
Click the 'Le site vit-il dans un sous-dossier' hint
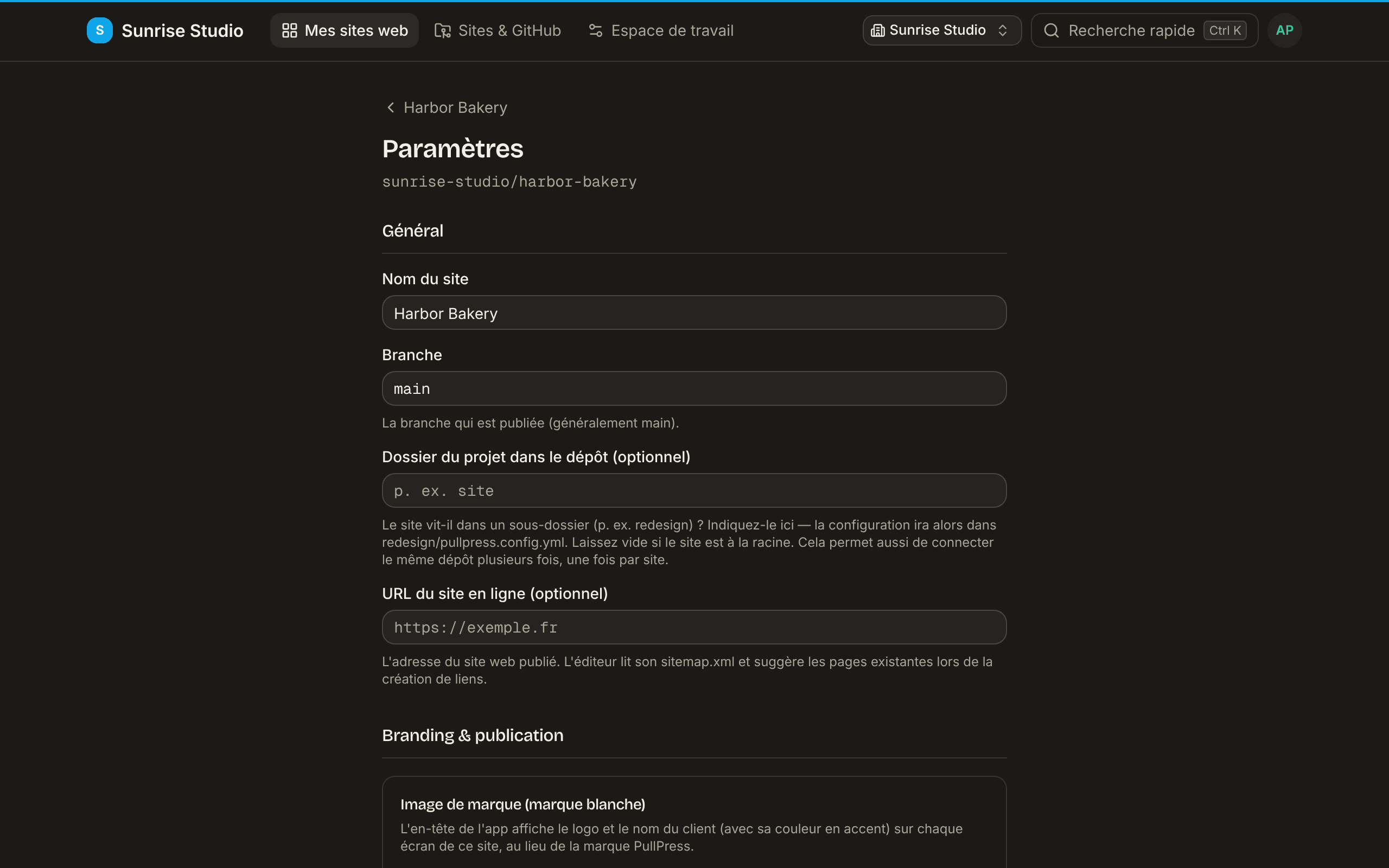(x=689, y=542)
